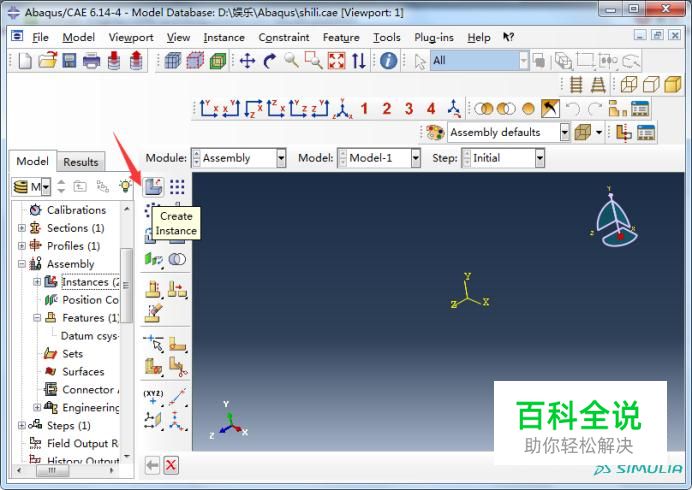The width and height of the screenshot is (692, 490).
Task: Click the back arrow in the prompt area
Action: 152,465
